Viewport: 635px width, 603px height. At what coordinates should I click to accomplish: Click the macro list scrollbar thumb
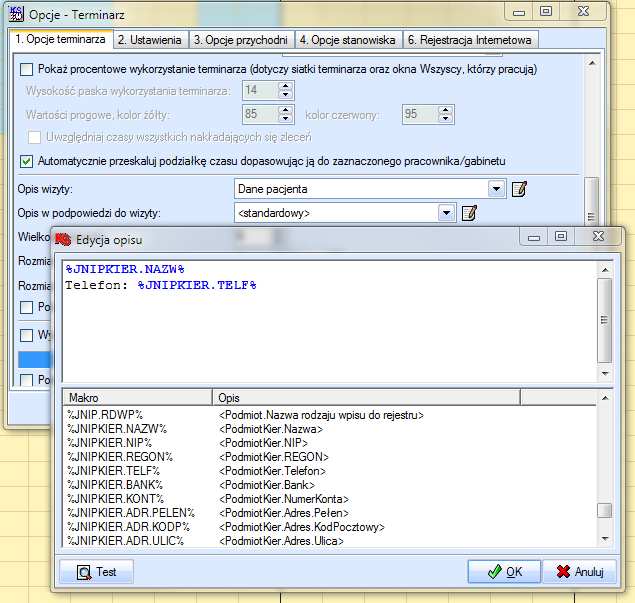[x=605, y=510]
